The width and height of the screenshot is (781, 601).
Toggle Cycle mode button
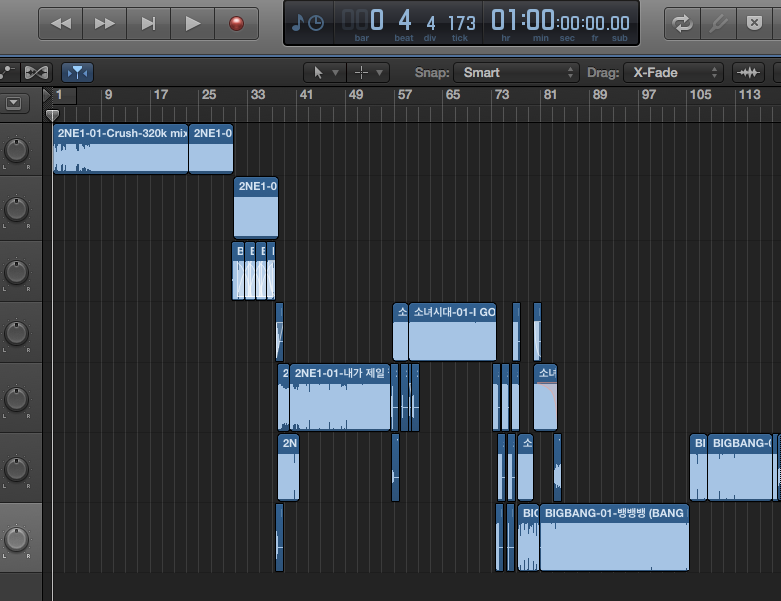[682, 23]
